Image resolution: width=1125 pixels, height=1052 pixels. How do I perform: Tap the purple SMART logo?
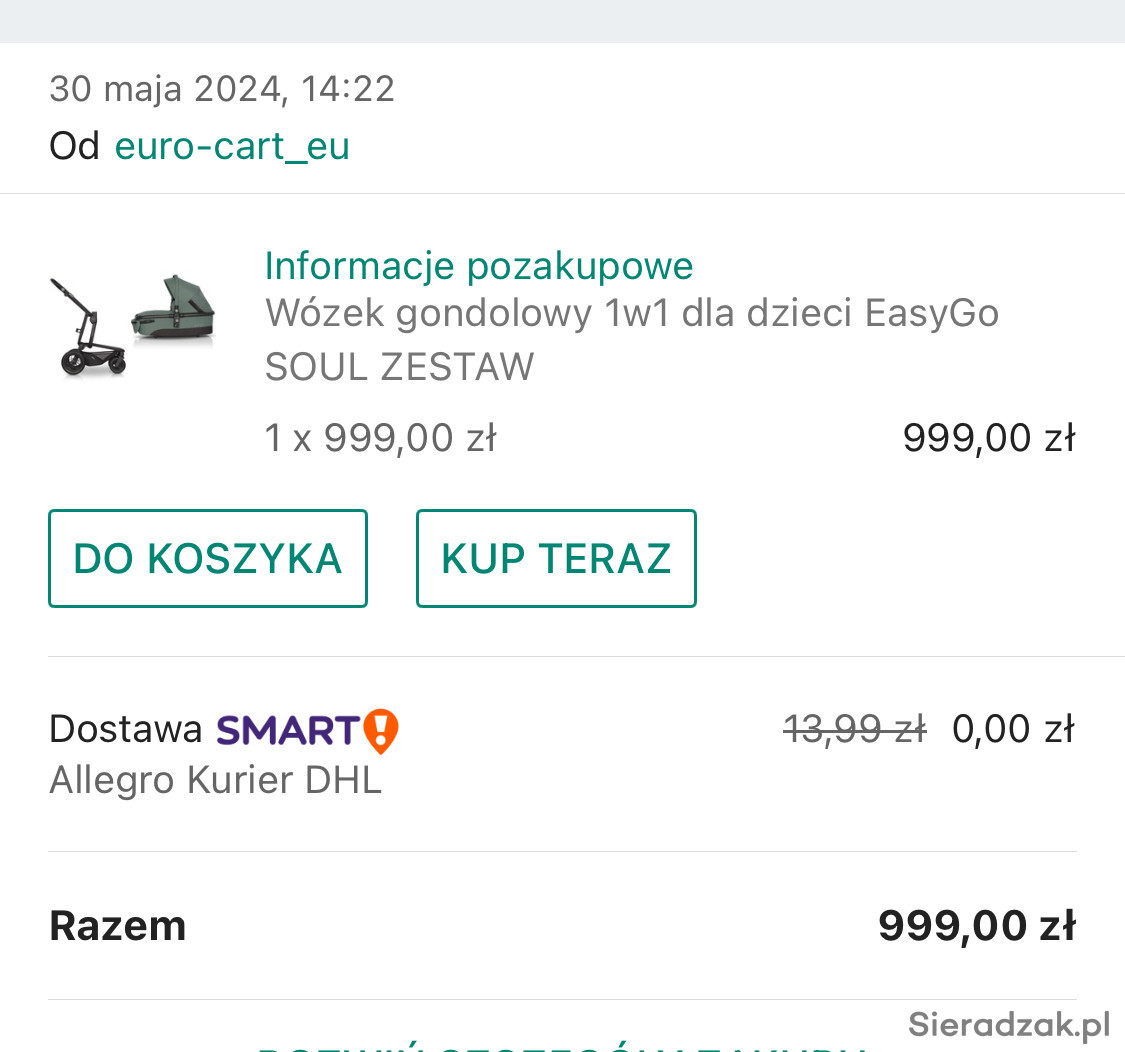tap(287, 731)
